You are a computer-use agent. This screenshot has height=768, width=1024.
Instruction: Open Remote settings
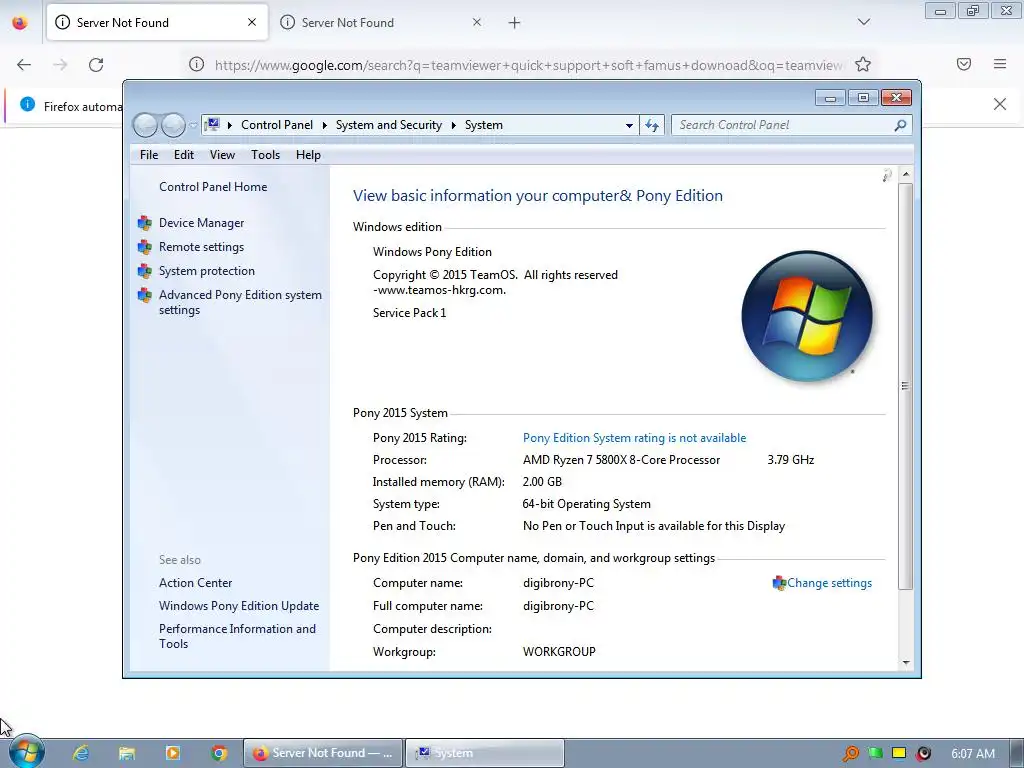201,247
